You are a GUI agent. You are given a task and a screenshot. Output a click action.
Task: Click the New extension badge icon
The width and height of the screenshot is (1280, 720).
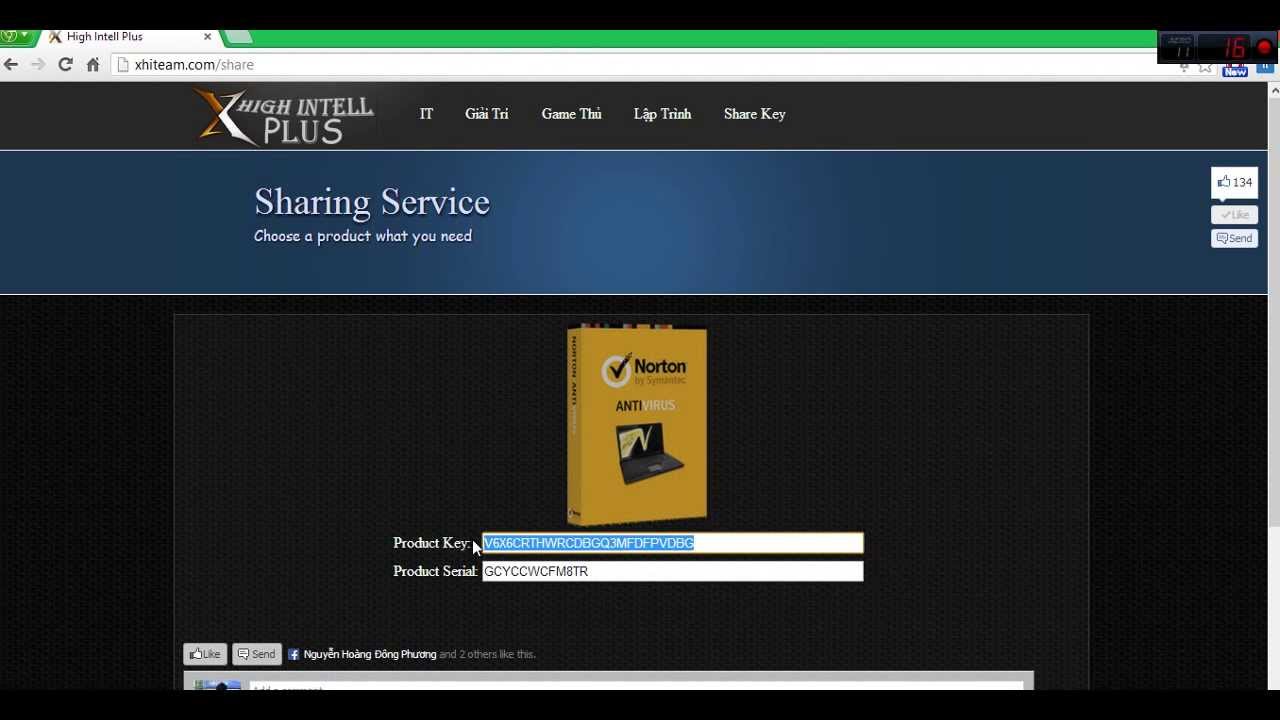pyautogui.click(x=1235, y=69)
